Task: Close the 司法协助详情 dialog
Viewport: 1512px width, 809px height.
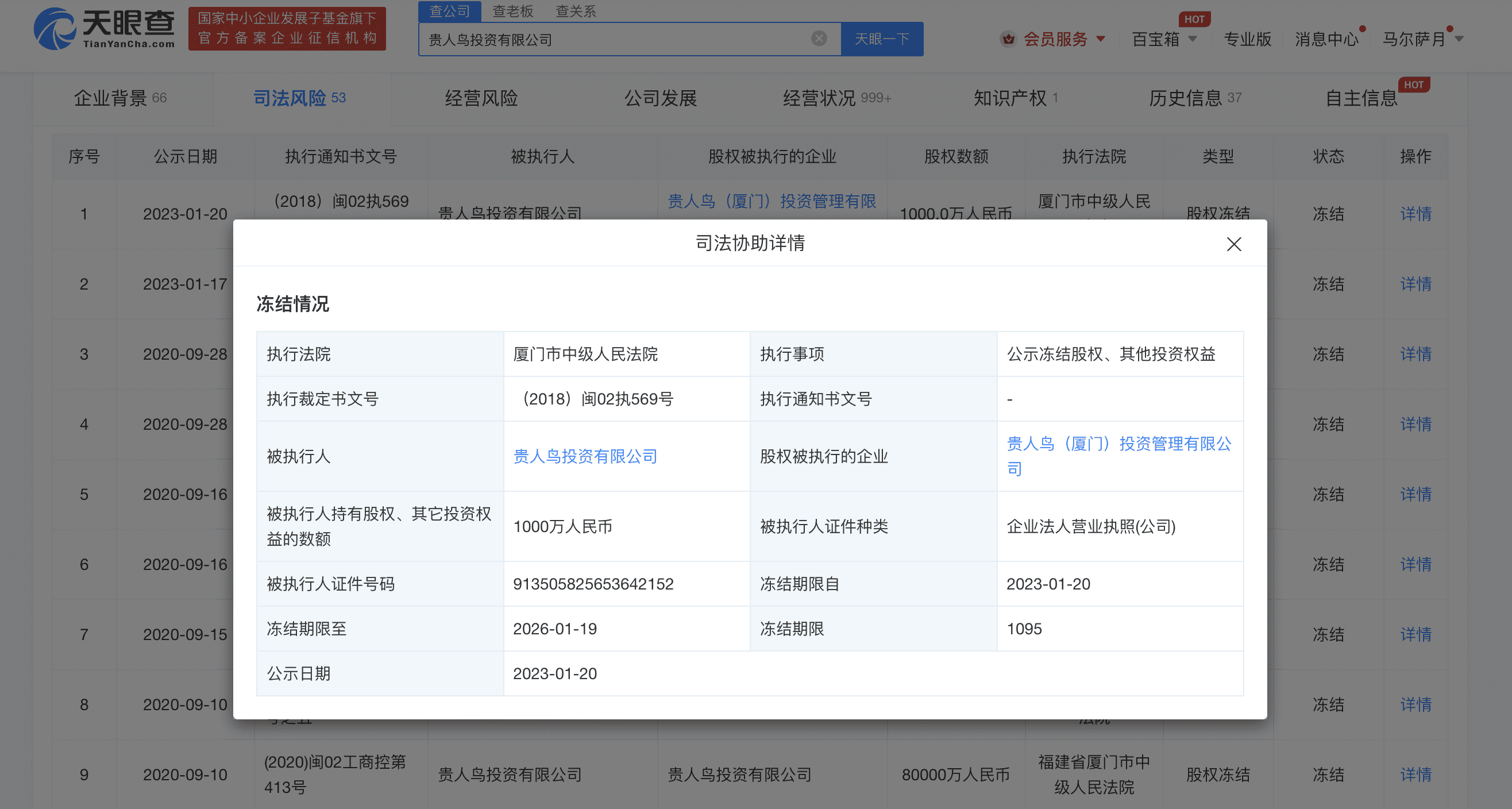Action: (x=1233, y=244)
